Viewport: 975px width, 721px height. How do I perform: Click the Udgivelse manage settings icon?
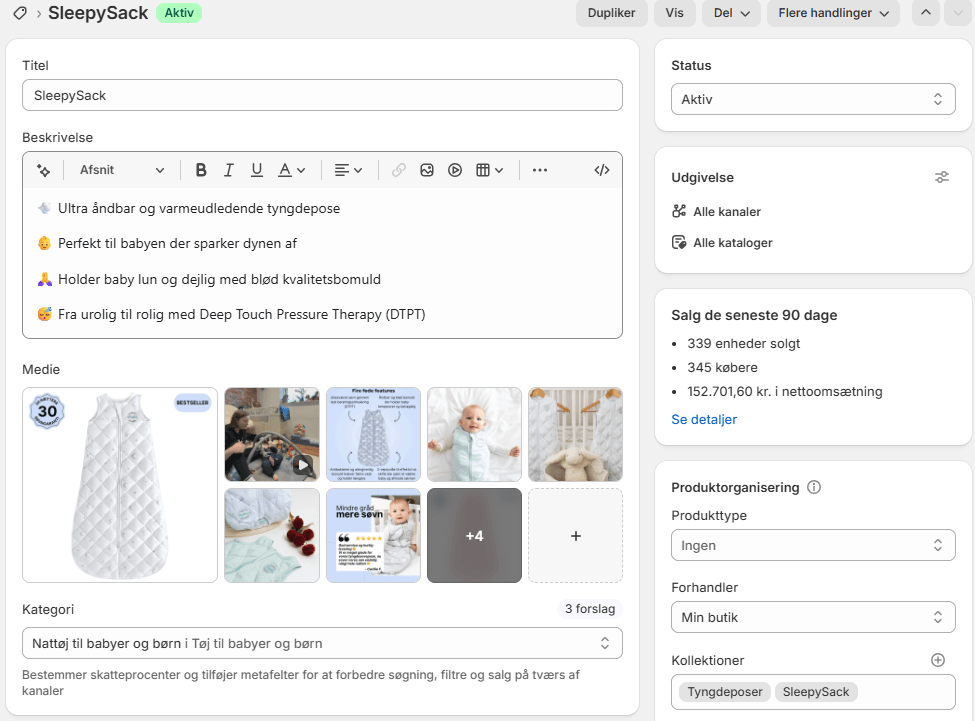pos(942,178)
